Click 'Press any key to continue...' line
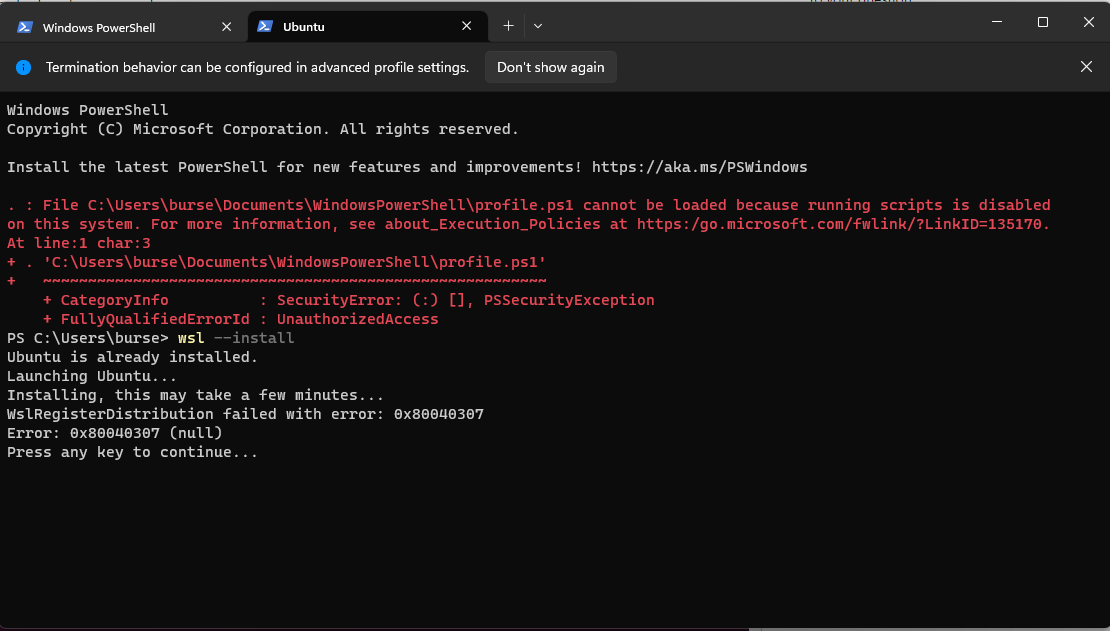This screenshot has width=1110, height=631. [132, 452]
